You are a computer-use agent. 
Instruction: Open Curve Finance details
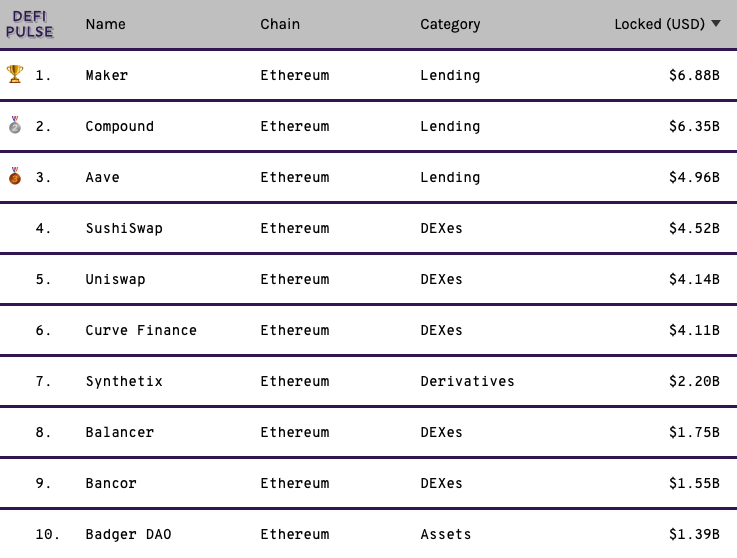[141, 330]
